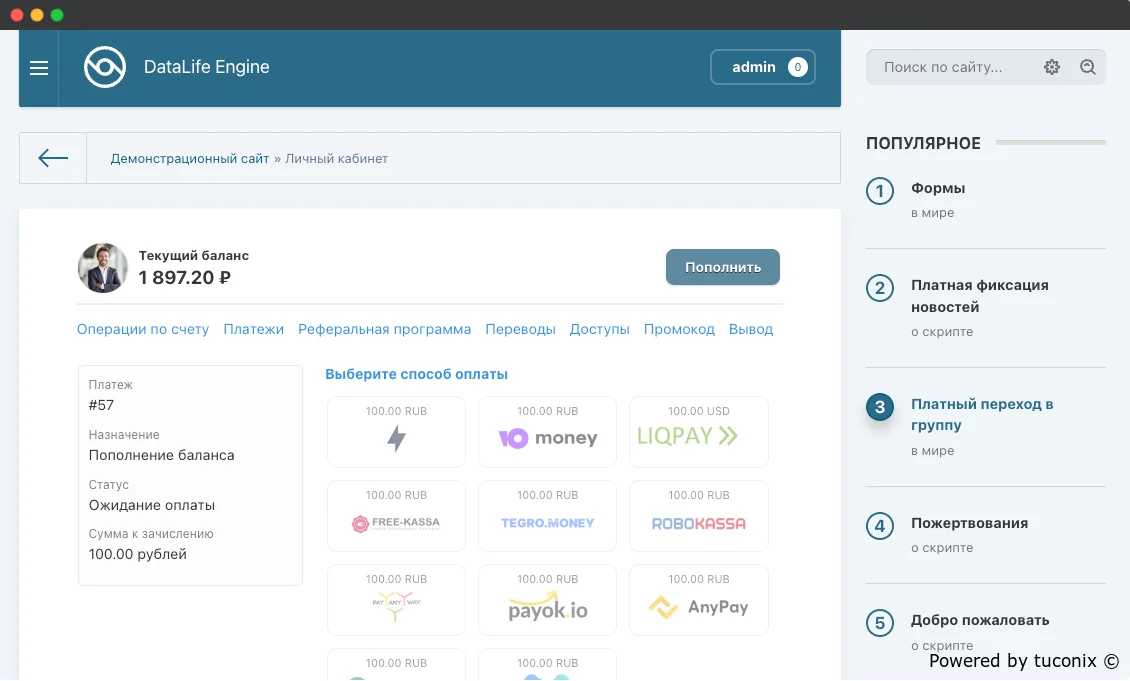This screenshot has width=1130, height=681.
Task: Open the admin user menu
Action: 762,67
